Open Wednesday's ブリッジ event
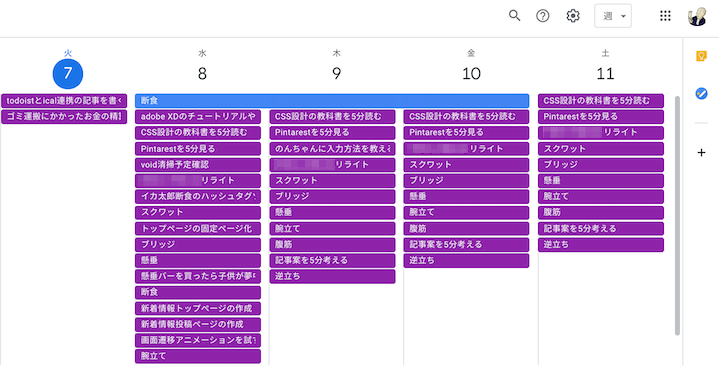The width and height of the screenshot is (719, 365). tap(198, 244)
